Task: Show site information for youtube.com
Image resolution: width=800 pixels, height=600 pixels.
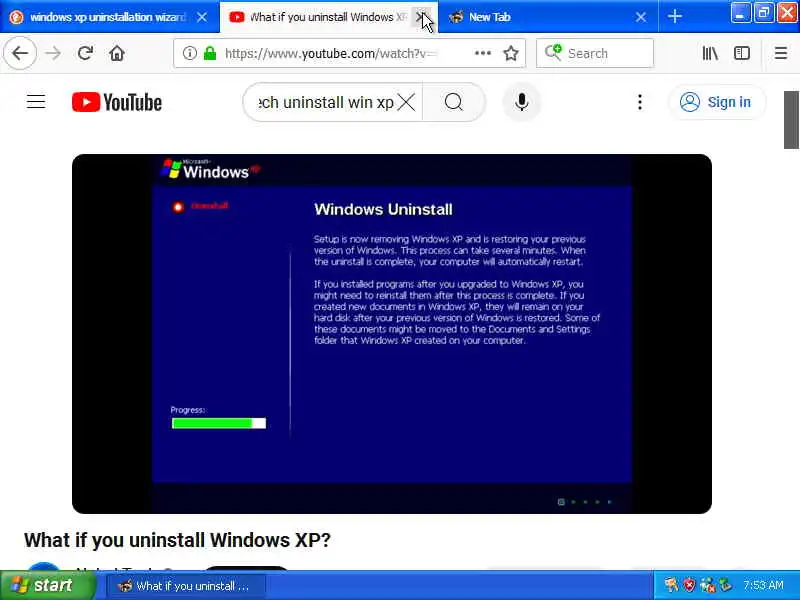Action: pos(189,53)
